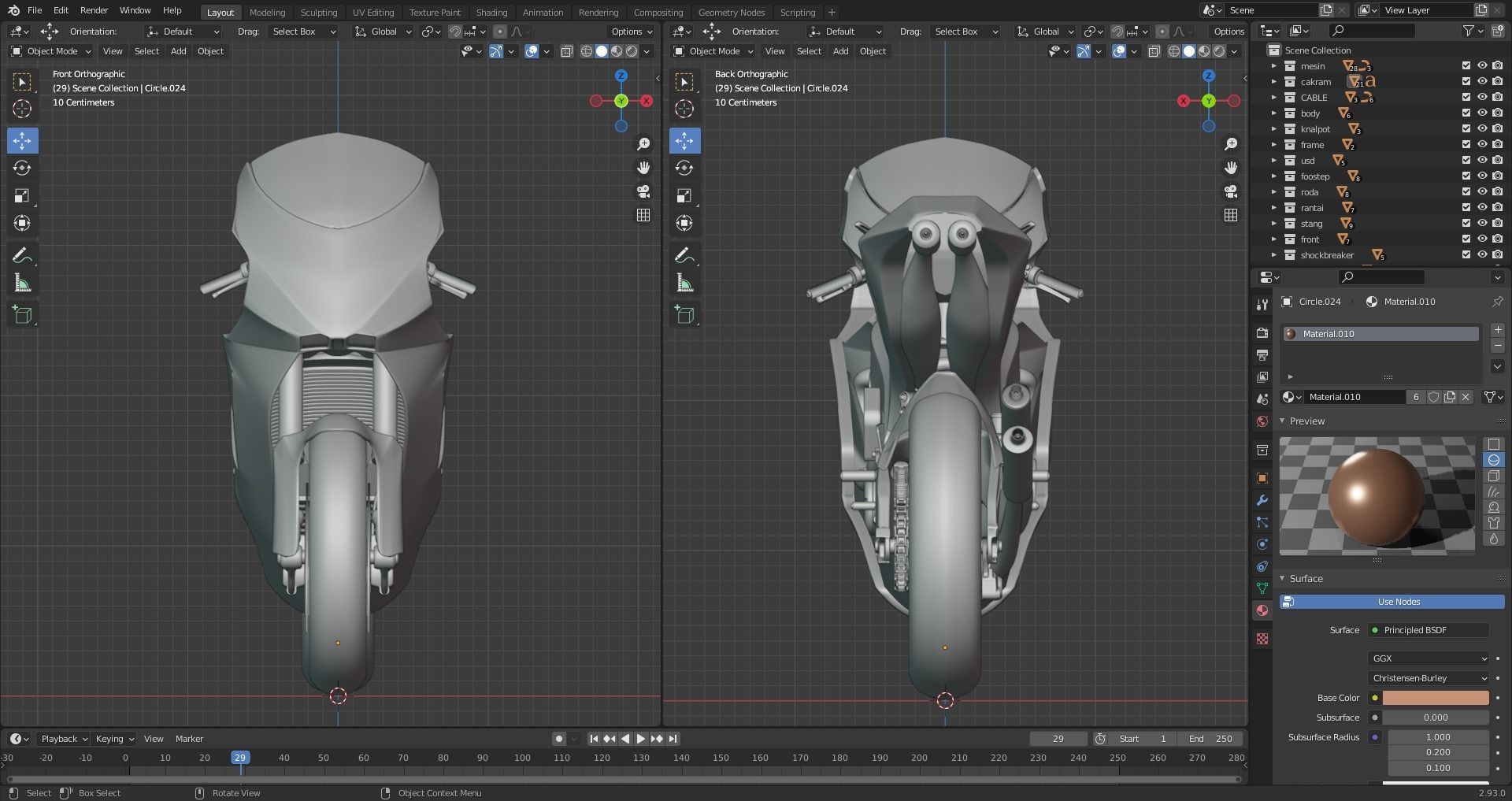This screenshot has width=1512, height=801.
Task: Toggle Use Nodes for material
Action: 1392,602
